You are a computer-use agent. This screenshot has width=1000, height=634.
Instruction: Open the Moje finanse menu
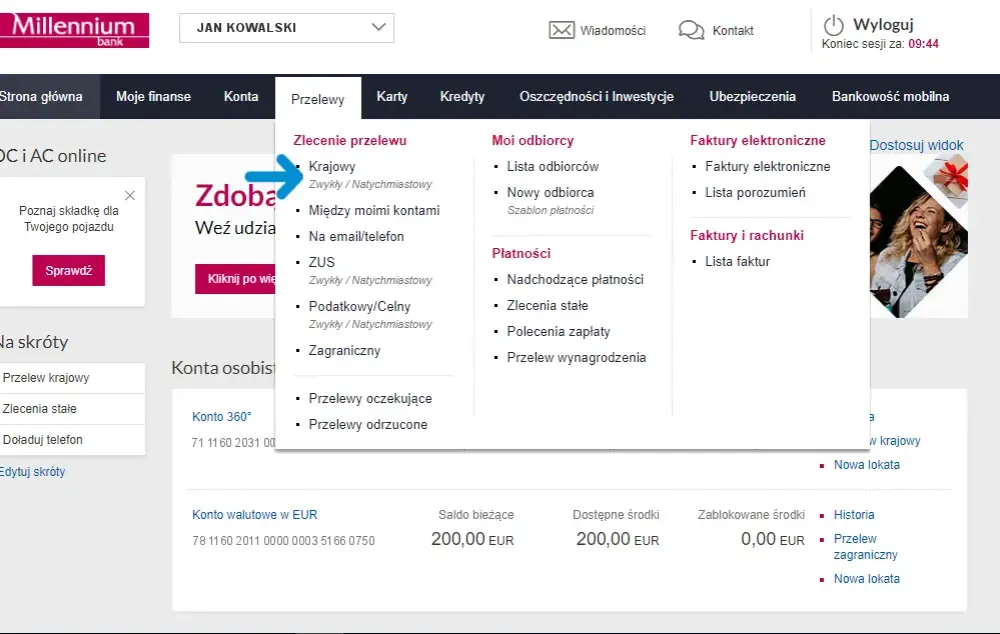tap(153, 96)
